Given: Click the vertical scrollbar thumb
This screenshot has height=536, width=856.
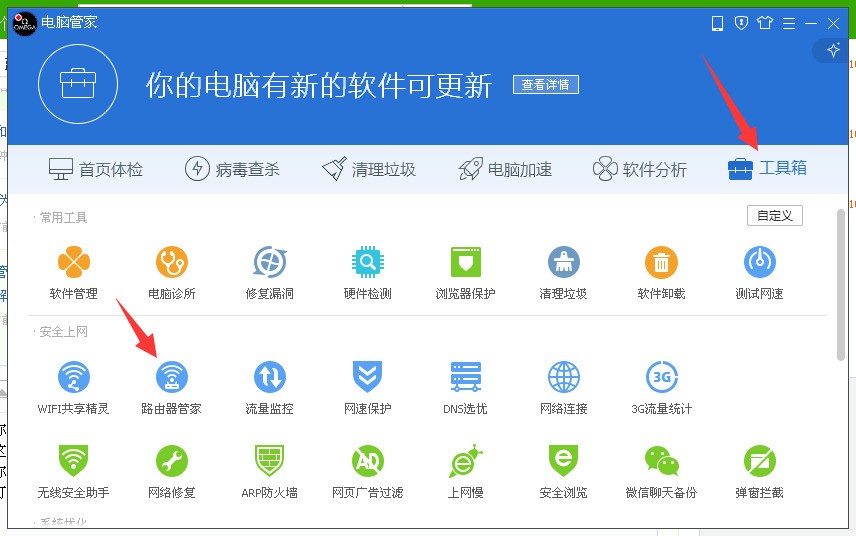Looking at the screenshot, I should tap(841, 285).
